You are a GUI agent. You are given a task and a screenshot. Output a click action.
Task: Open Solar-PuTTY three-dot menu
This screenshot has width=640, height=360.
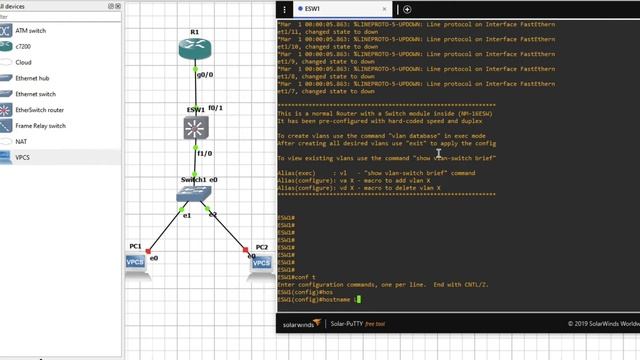tap(284, 9)
